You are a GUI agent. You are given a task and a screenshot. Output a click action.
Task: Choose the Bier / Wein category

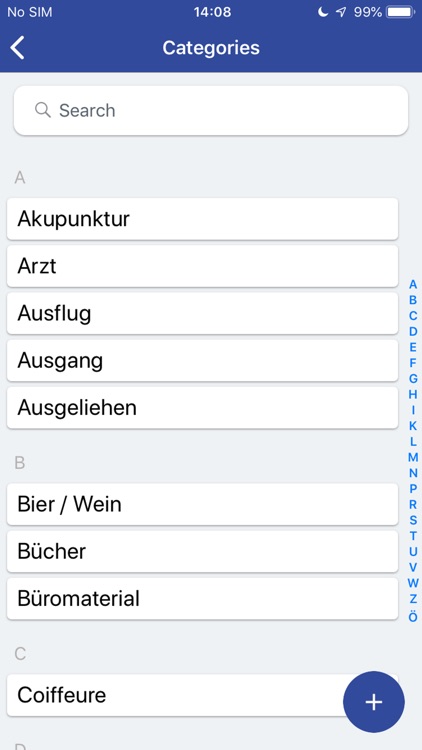tap(202, 504)
